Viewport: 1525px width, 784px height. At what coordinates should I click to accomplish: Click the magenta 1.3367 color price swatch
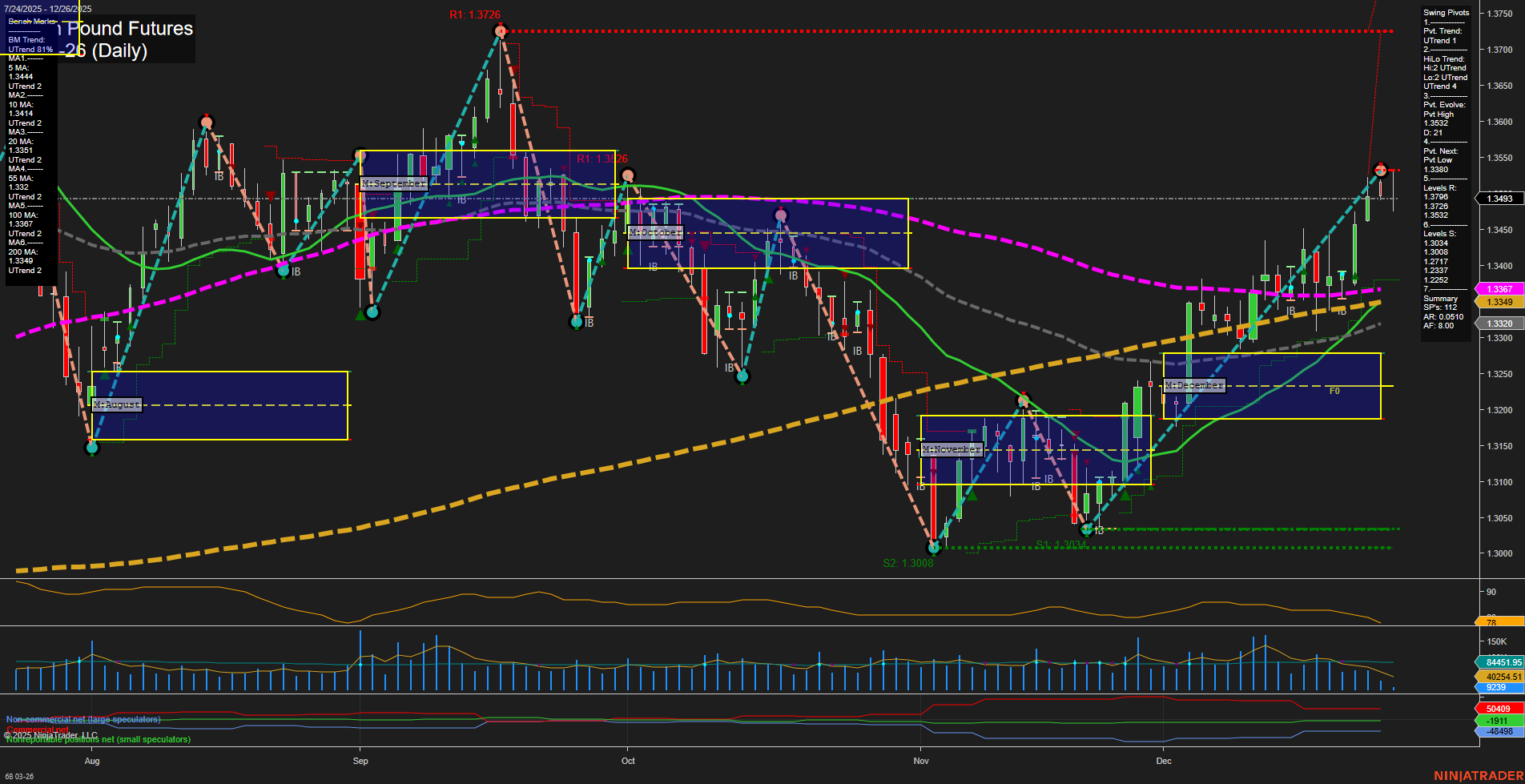pyautogui.click(x=1501, y=288)
